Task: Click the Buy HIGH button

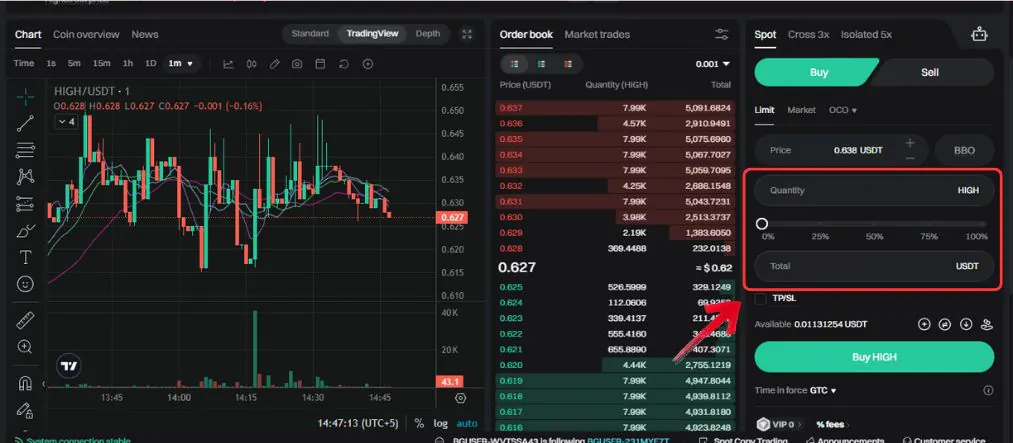Action: pyautogui.click(x=874, y=356)
